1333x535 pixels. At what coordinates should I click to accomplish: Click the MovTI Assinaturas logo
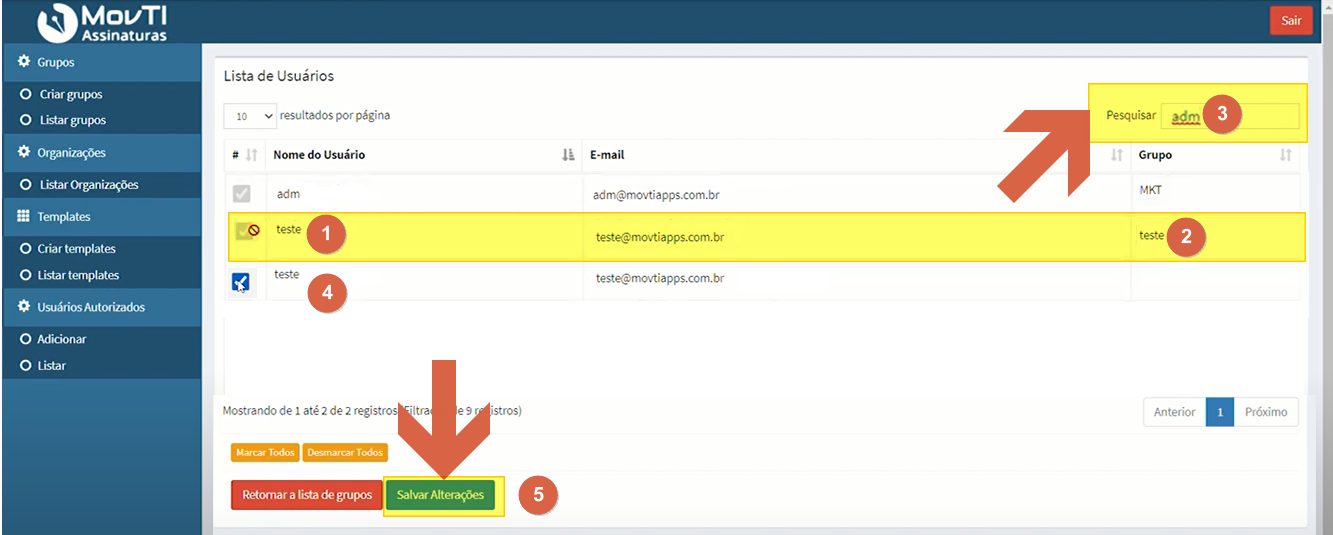tap(103, 22)
